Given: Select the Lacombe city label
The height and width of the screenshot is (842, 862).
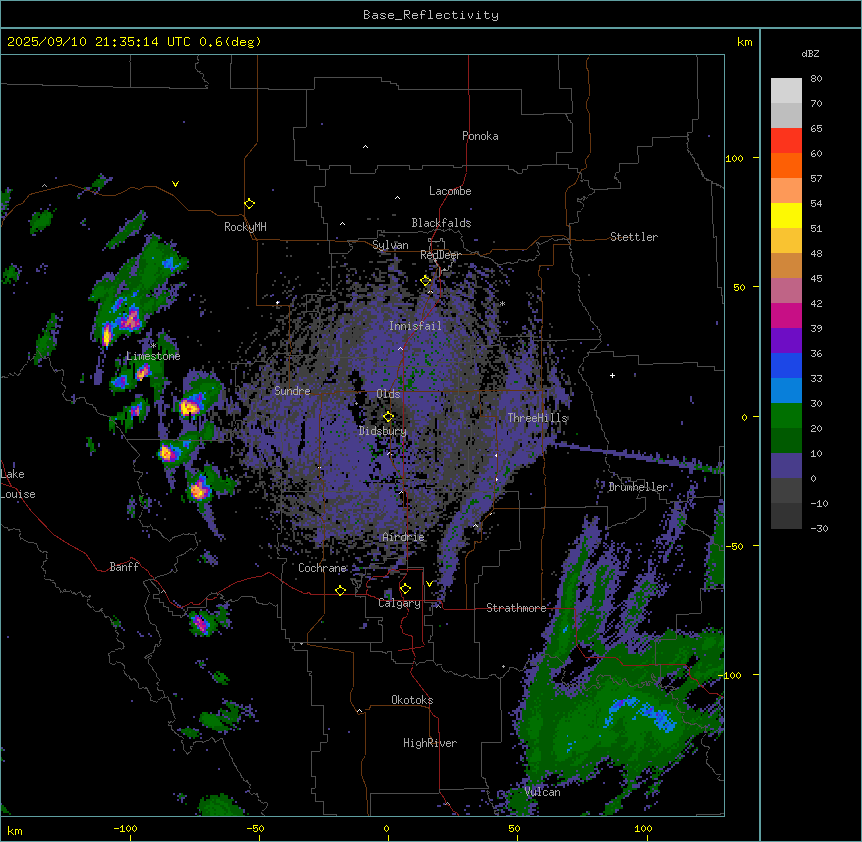Looking at the screenshot, I should tap(450, 191).
